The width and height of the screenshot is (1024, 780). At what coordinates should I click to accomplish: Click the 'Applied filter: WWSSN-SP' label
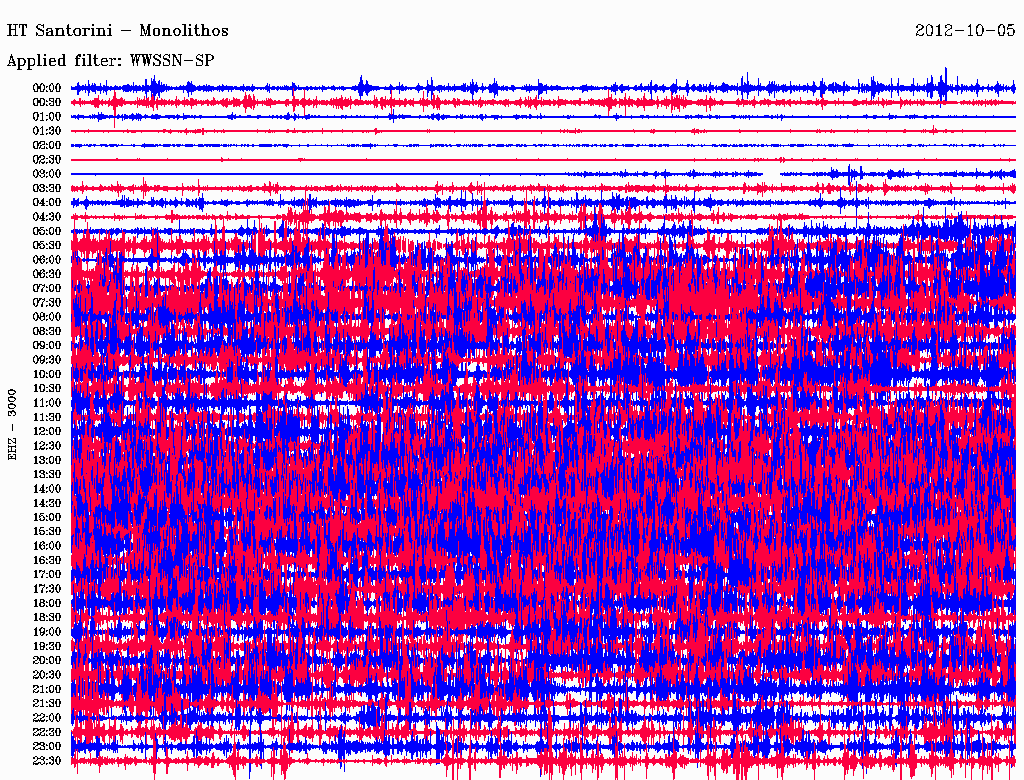tap(110, 61)
